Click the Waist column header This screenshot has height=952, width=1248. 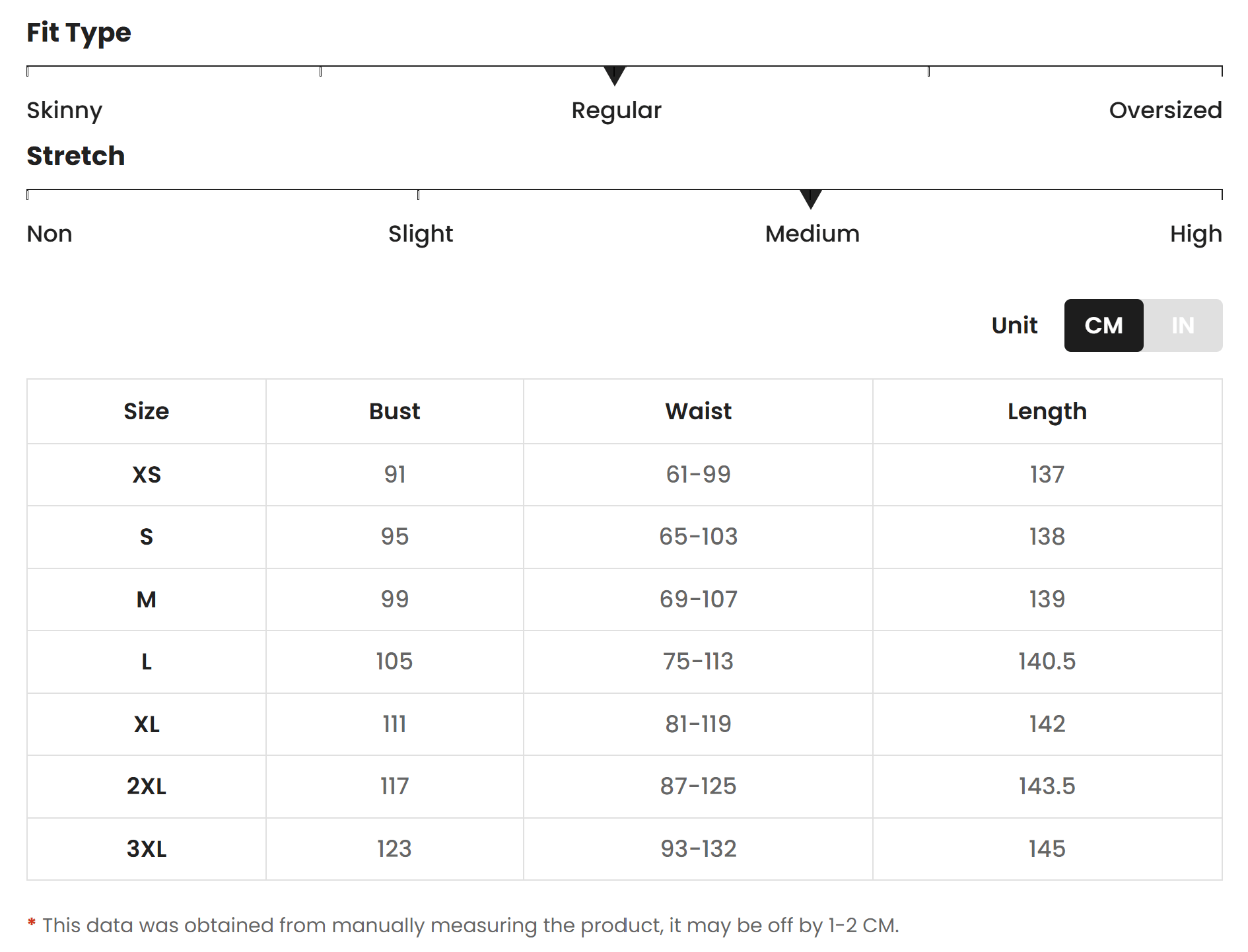pyautogui.click(x=698, y=411)
